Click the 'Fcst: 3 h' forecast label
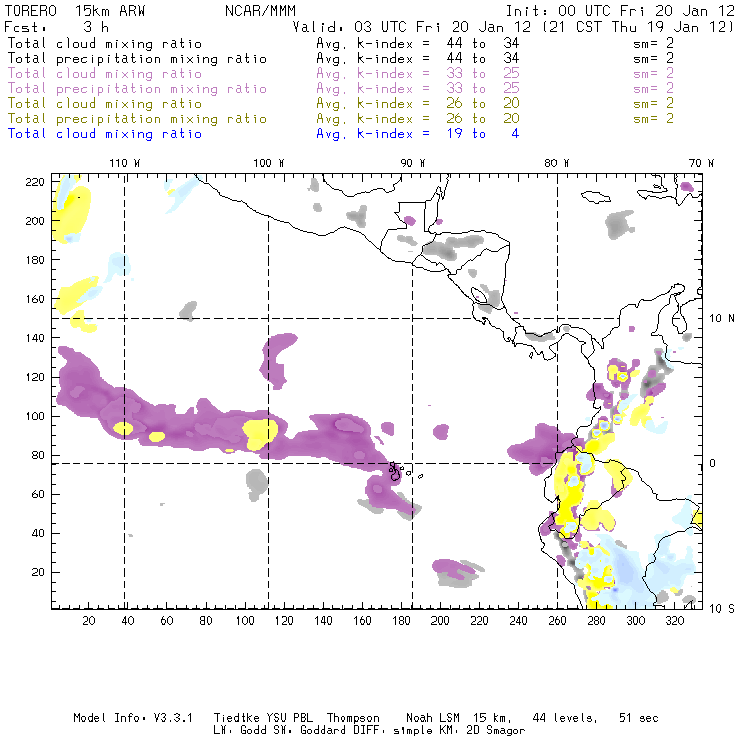This screenshot has height=740, width=740. tap(57, 27)
